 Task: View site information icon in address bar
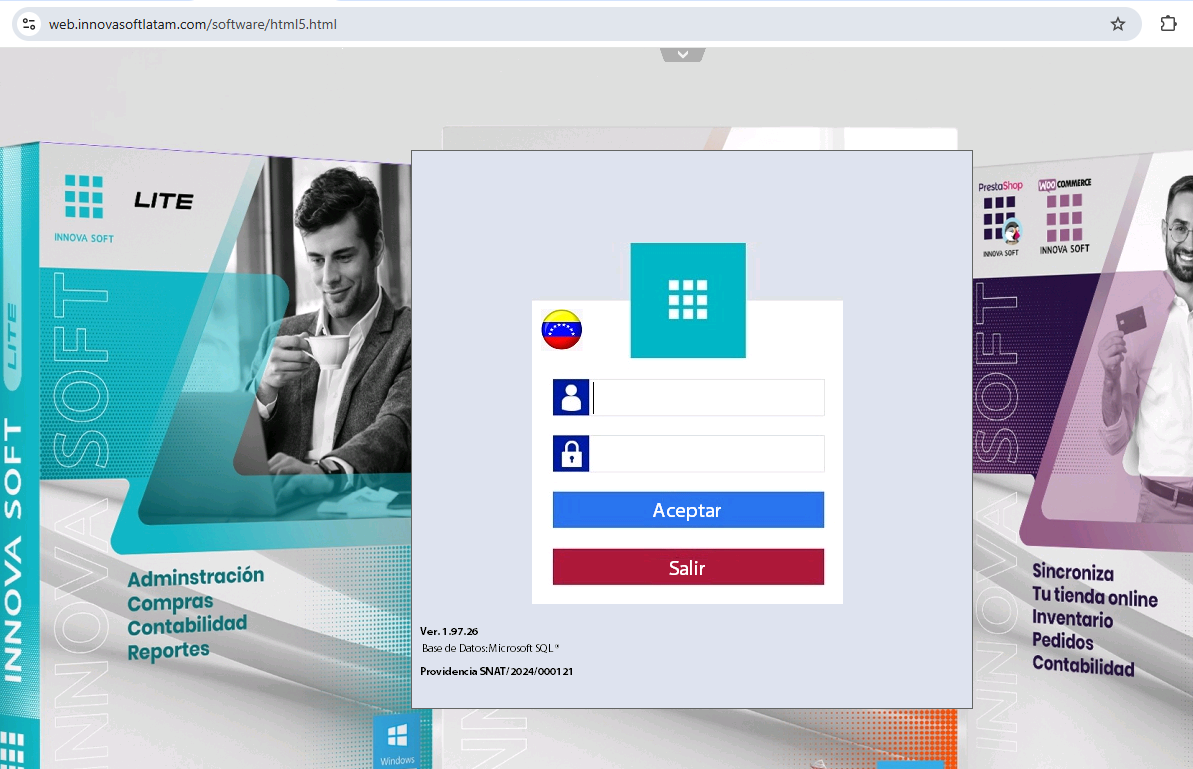[28, 24]
